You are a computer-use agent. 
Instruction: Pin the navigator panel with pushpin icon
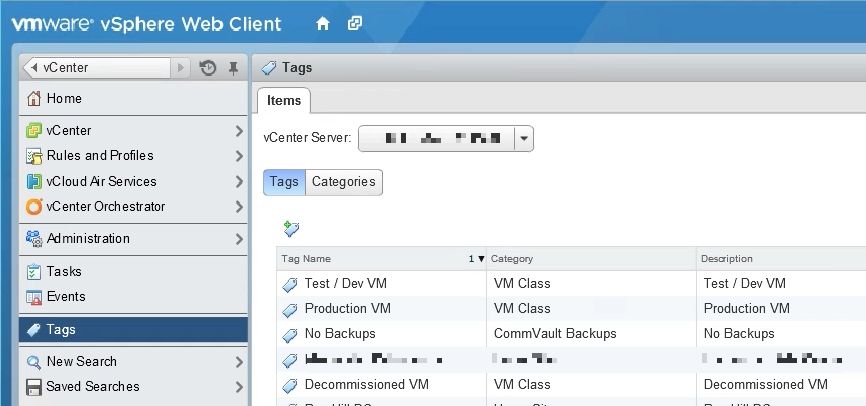[x=234, y=68]
